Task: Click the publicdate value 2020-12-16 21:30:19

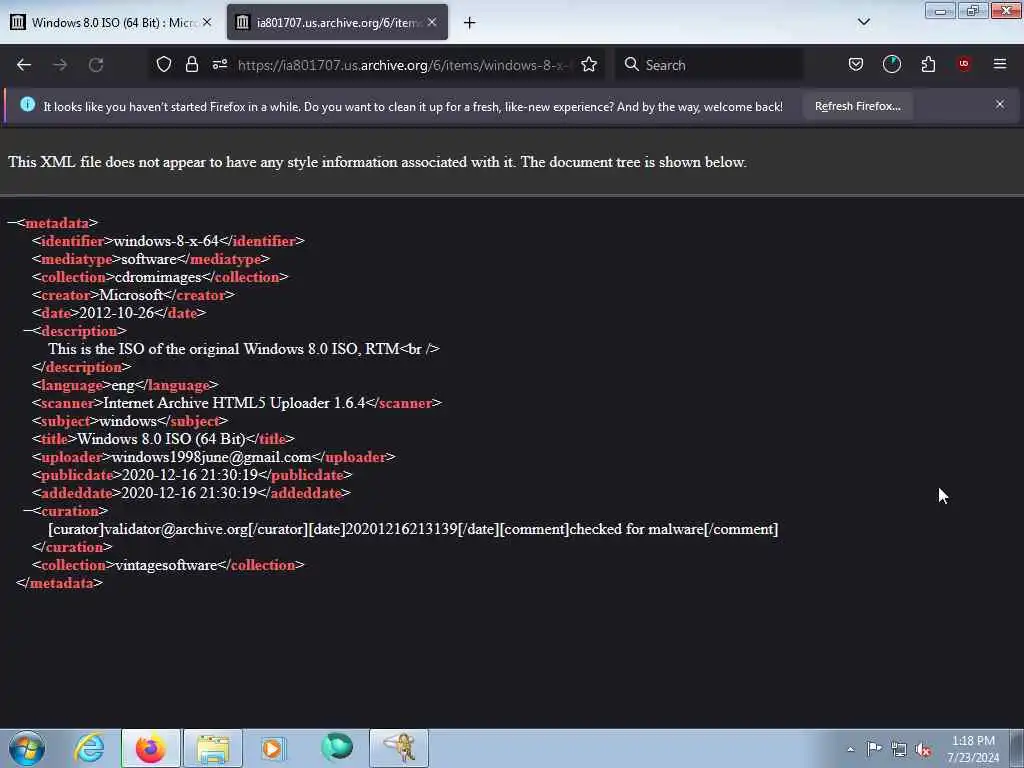Action: [x=190, y=475]
